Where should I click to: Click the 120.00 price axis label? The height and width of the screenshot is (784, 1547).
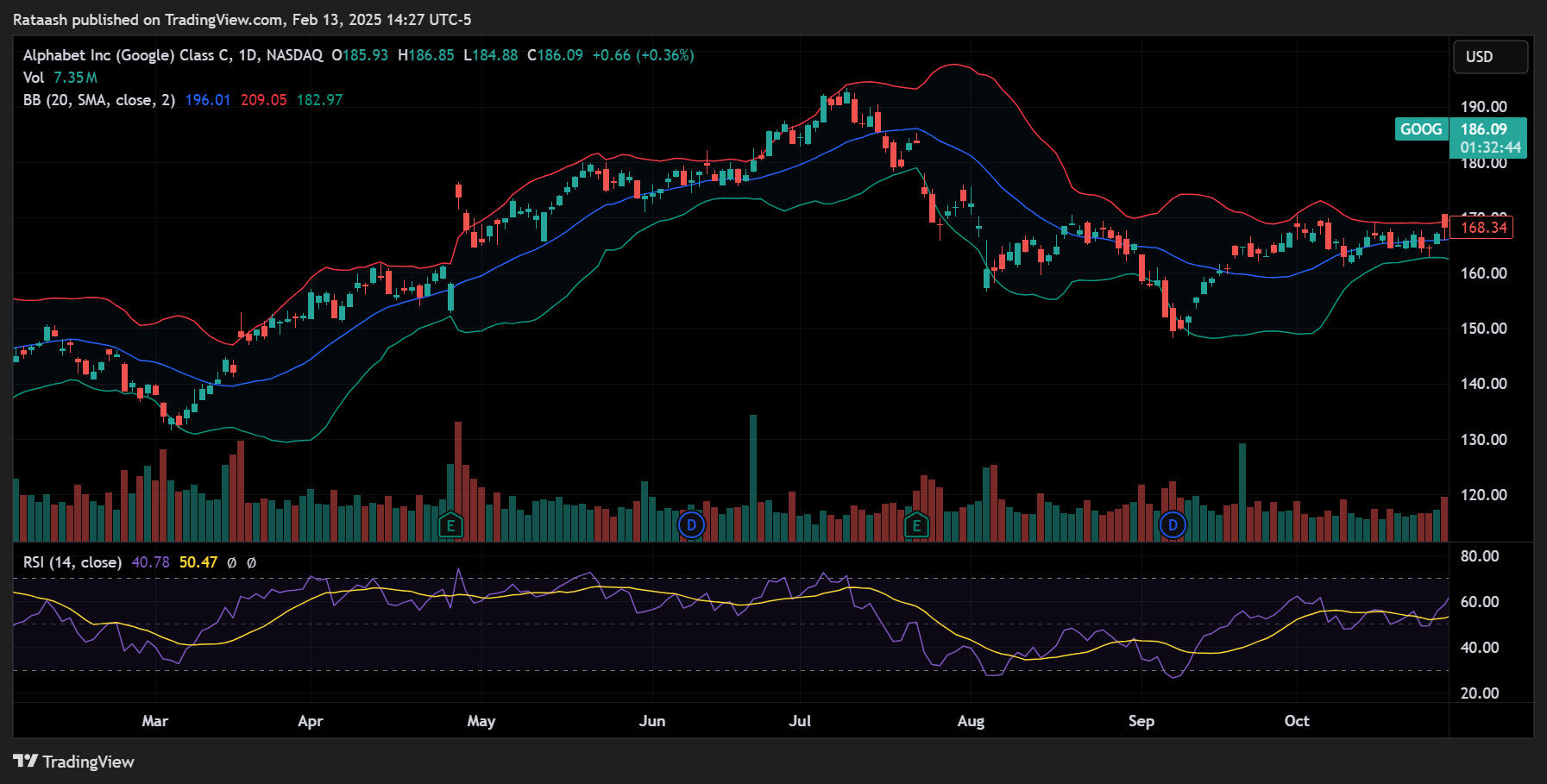[x=1484, y=495]
